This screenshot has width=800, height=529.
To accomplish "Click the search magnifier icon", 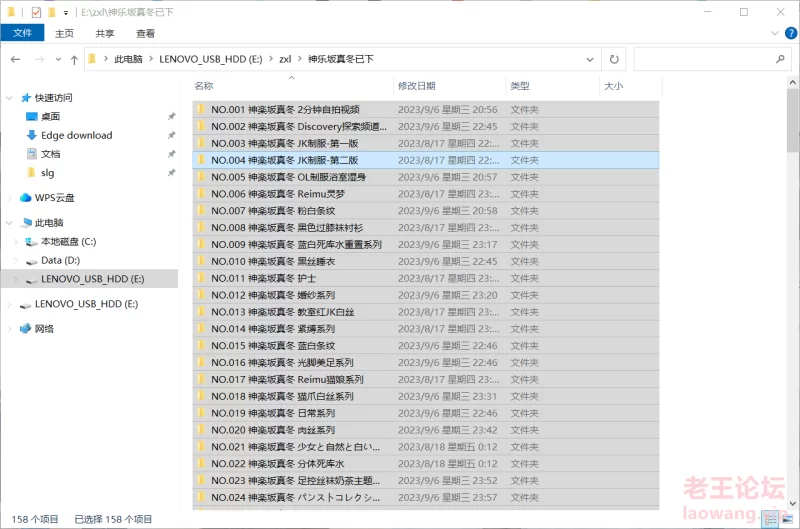I will point(780,59).
